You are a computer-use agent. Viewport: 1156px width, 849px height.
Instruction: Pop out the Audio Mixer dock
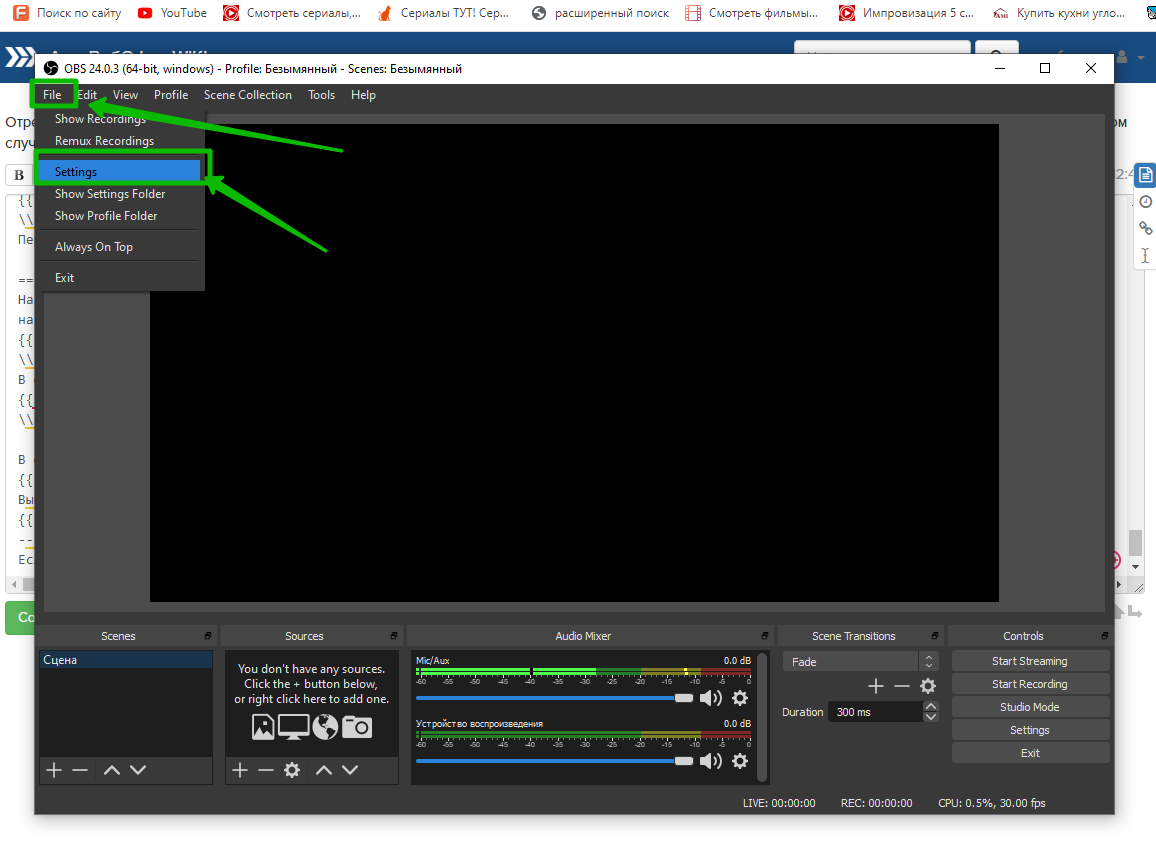(x=764, y=636)
